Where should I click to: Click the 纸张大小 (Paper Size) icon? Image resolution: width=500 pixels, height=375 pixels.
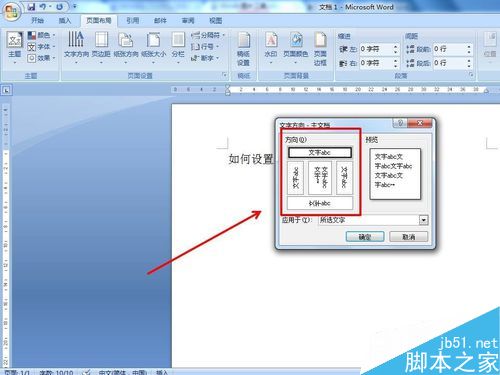pyautogui.click(x=153, y=47)
